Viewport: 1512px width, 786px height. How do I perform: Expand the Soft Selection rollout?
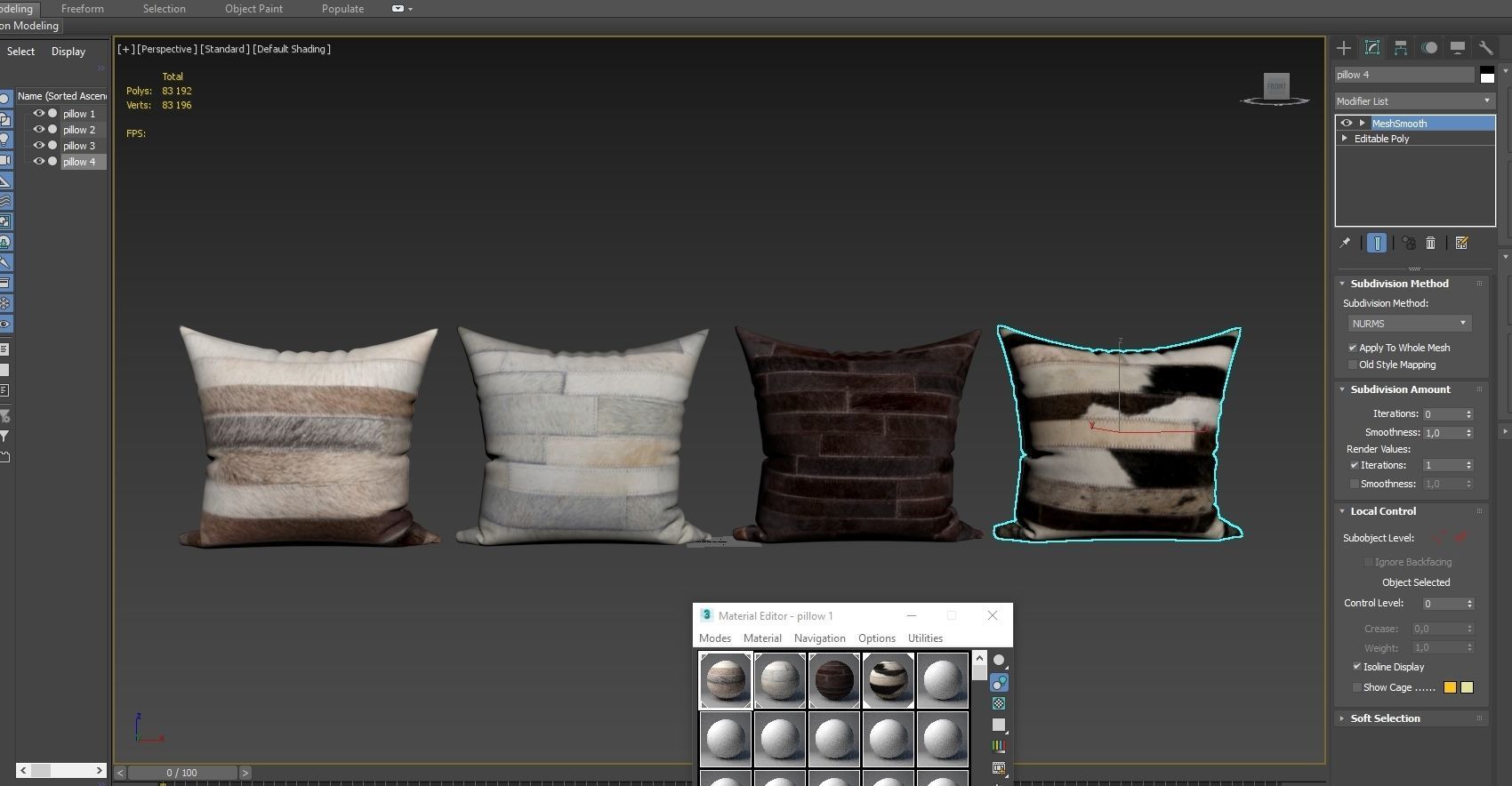pos(1385,718)
